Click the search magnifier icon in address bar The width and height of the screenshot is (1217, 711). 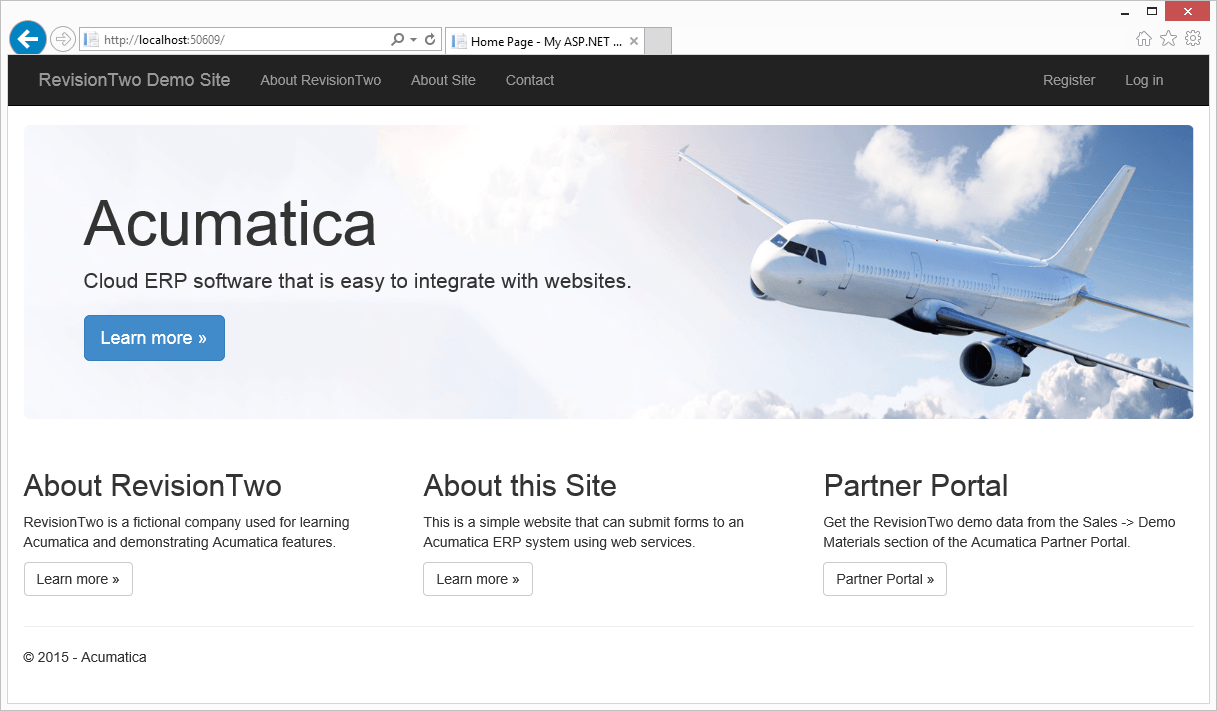[x=397, y=40]
